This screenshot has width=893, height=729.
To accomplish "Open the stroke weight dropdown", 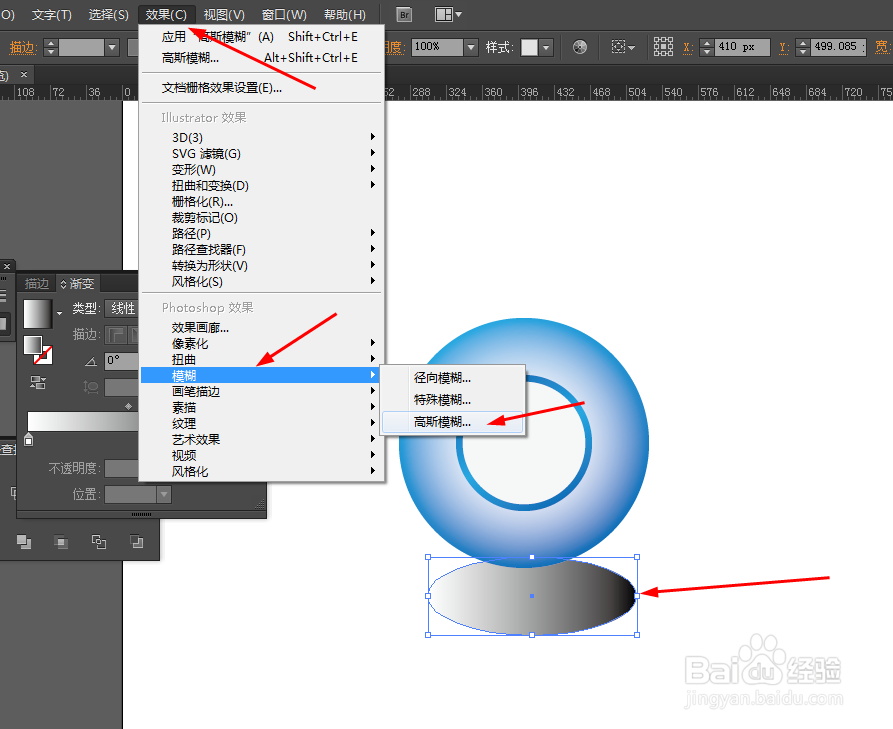I will click(x=112, y=47).
